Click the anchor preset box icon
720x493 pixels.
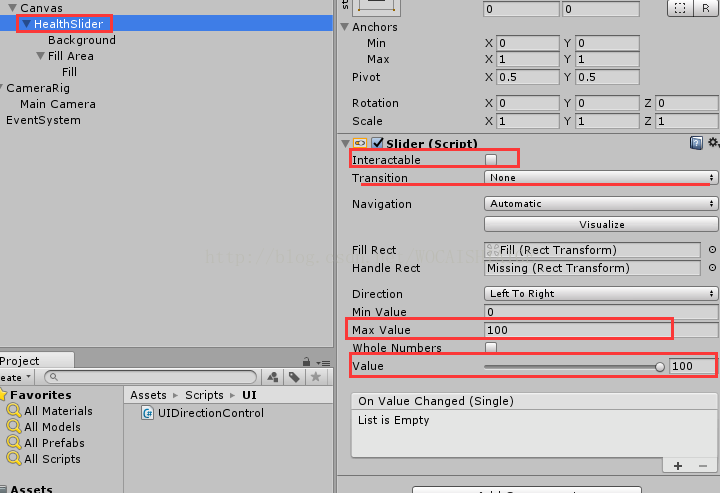tap(377, 6)
